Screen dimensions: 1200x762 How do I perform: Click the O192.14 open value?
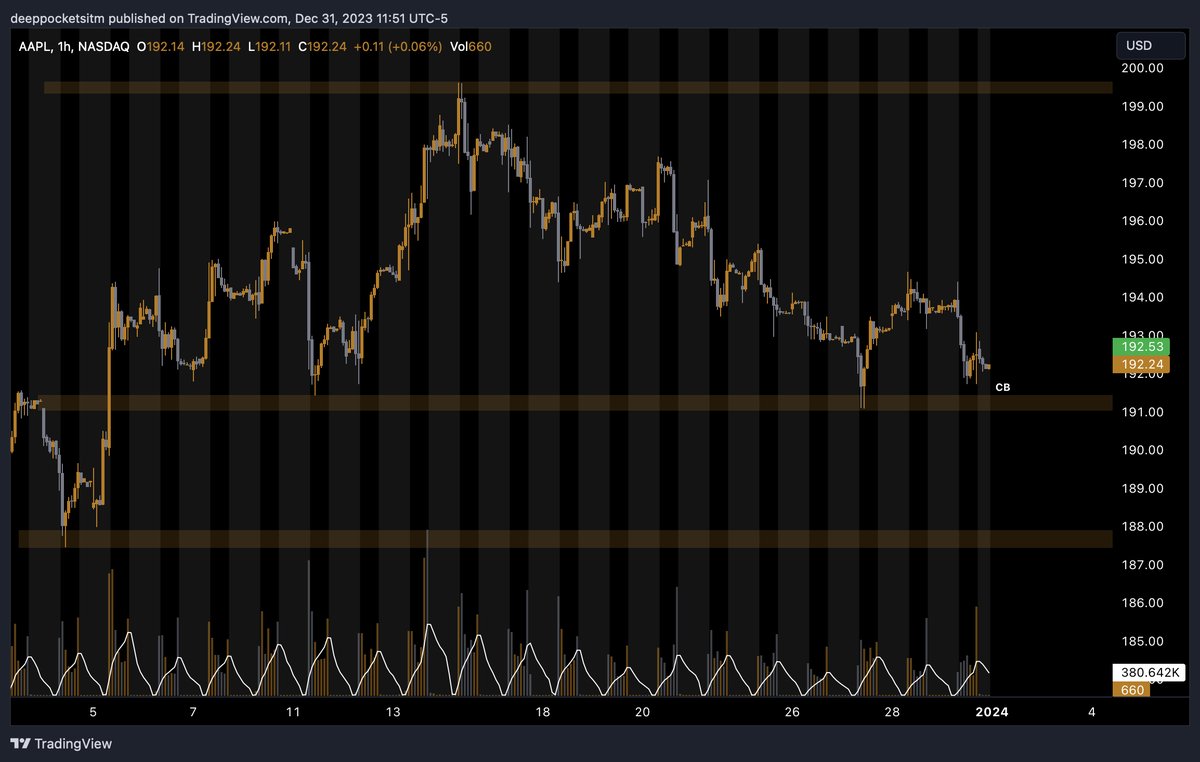[x=161, y=46]
